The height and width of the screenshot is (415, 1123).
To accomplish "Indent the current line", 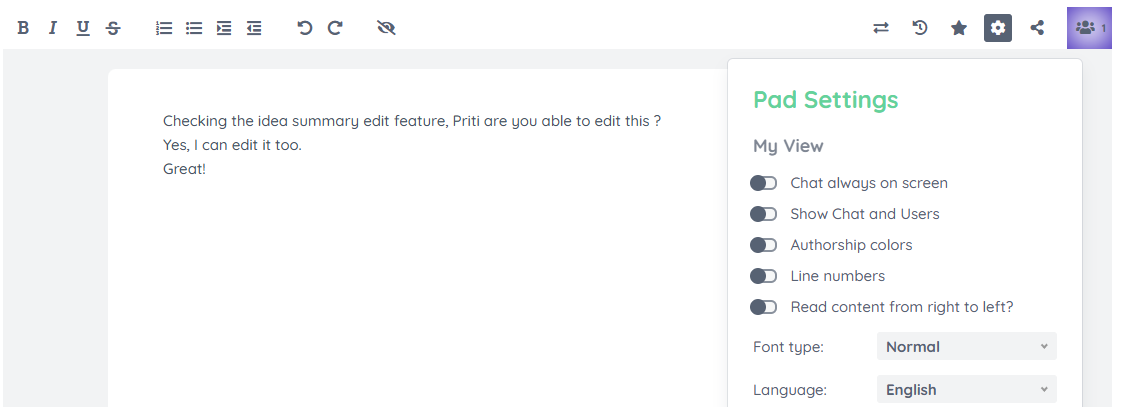I will point(224,28).
